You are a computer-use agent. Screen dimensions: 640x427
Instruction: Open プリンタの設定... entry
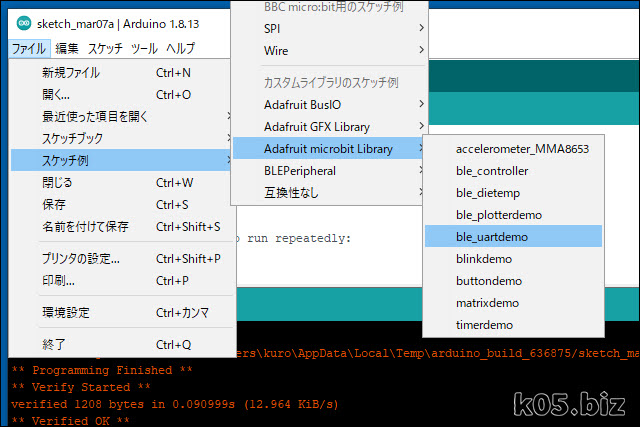point(121,259)
